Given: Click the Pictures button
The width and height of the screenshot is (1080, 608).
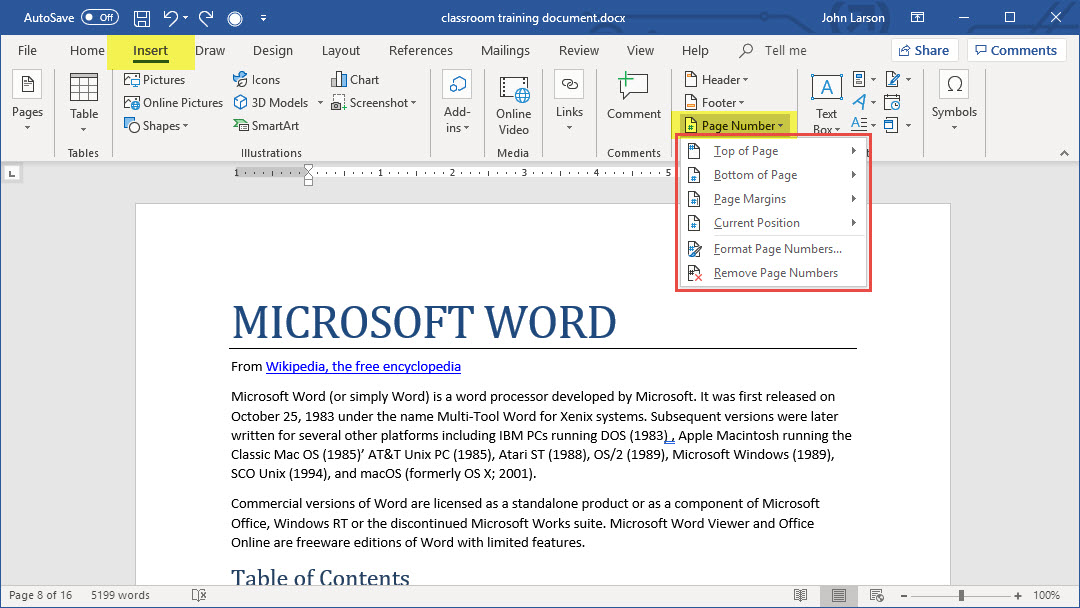Looking at the screenshot, I should [155, 80].
